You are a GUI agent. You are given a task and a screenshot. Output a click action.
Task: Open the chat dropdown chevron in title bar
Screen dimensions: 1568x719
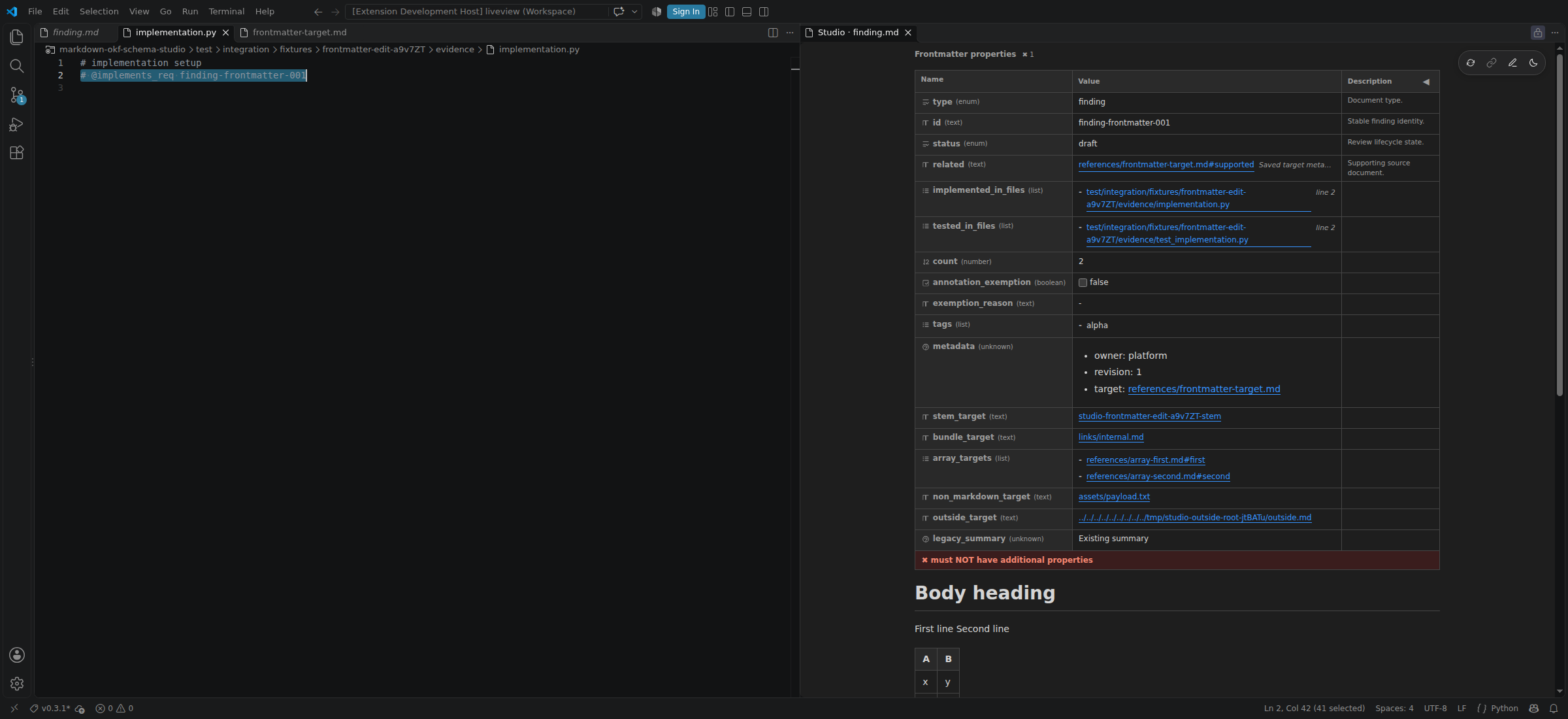(634, 12)
